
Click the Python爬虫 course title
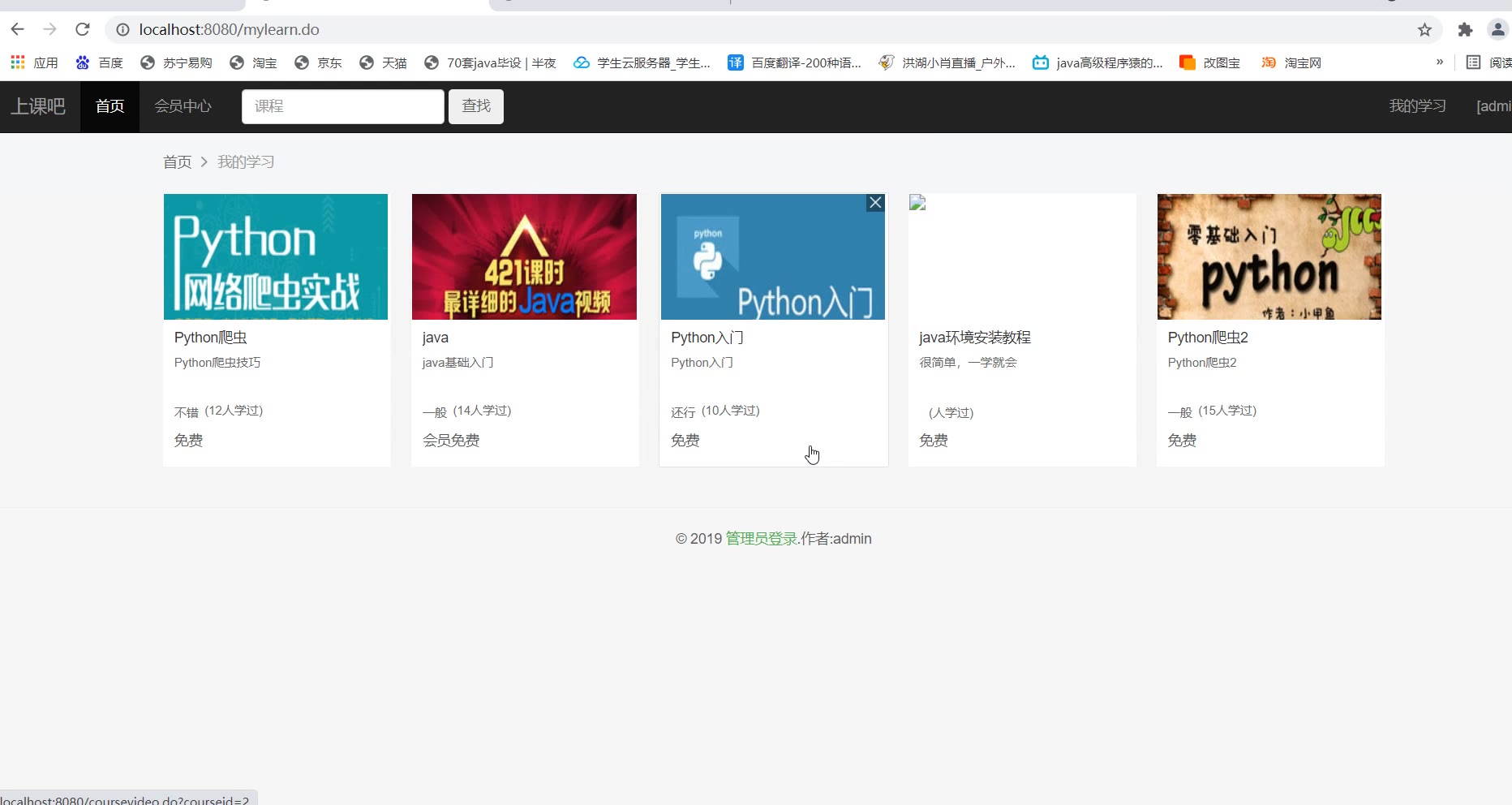(x=211, y=338)
